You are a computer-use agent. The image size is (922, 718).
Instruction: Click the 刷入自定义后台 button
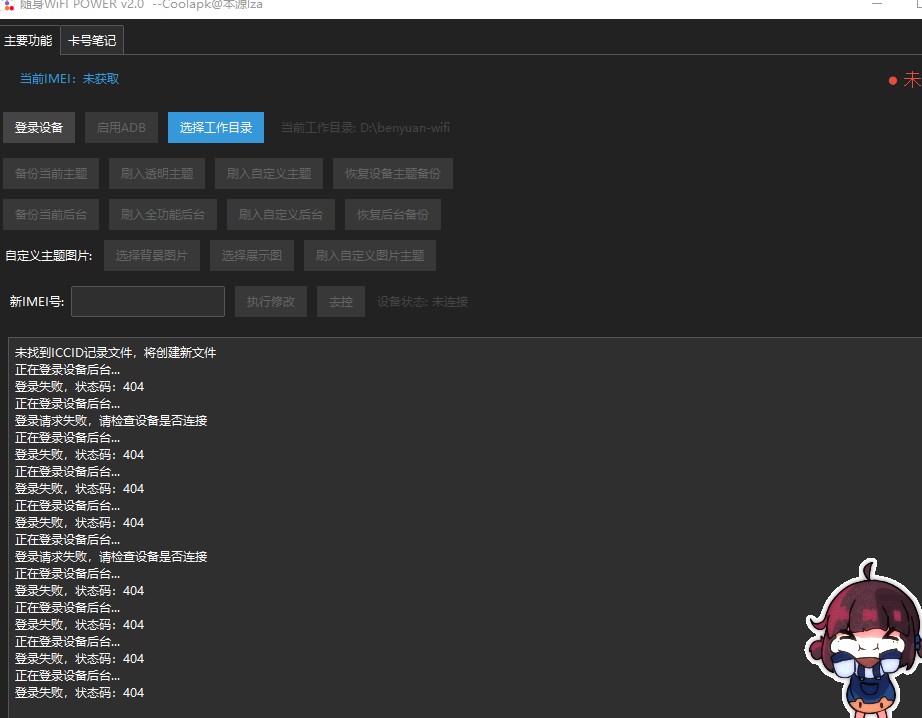click(x=281, y=215)
